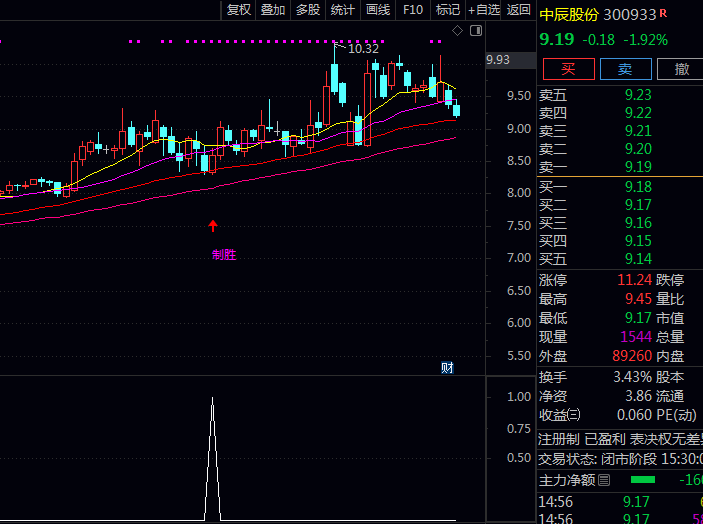Select 卖一 price 9.19
The height and width of the screenshot is (524, 703).
pyautogui.click(x=638, y=167)
